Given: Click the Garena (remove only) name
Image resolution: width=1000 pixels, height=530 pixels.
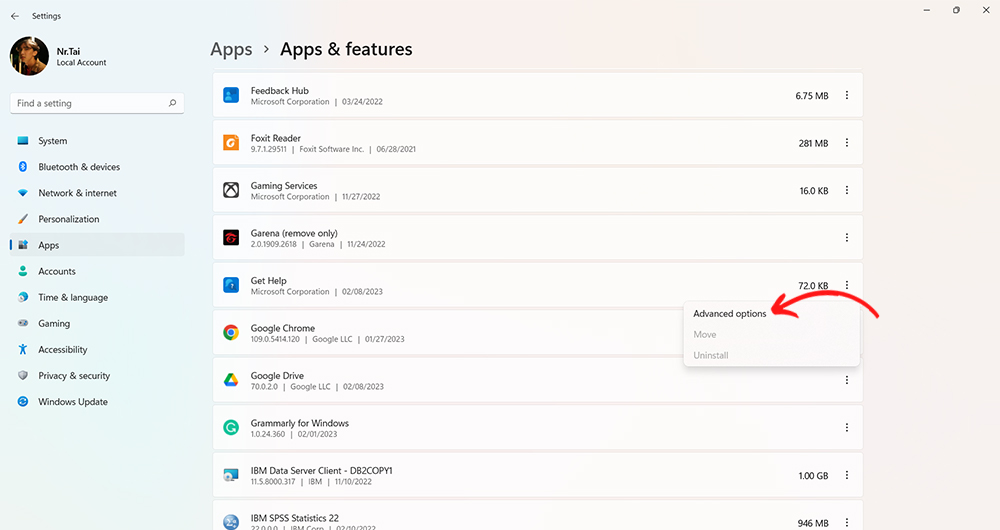Looking at the screenshot, I should pos(294,233).
